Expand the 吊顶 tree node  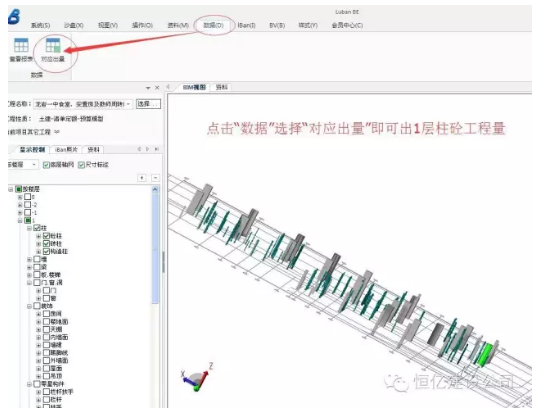pos(39,376)
